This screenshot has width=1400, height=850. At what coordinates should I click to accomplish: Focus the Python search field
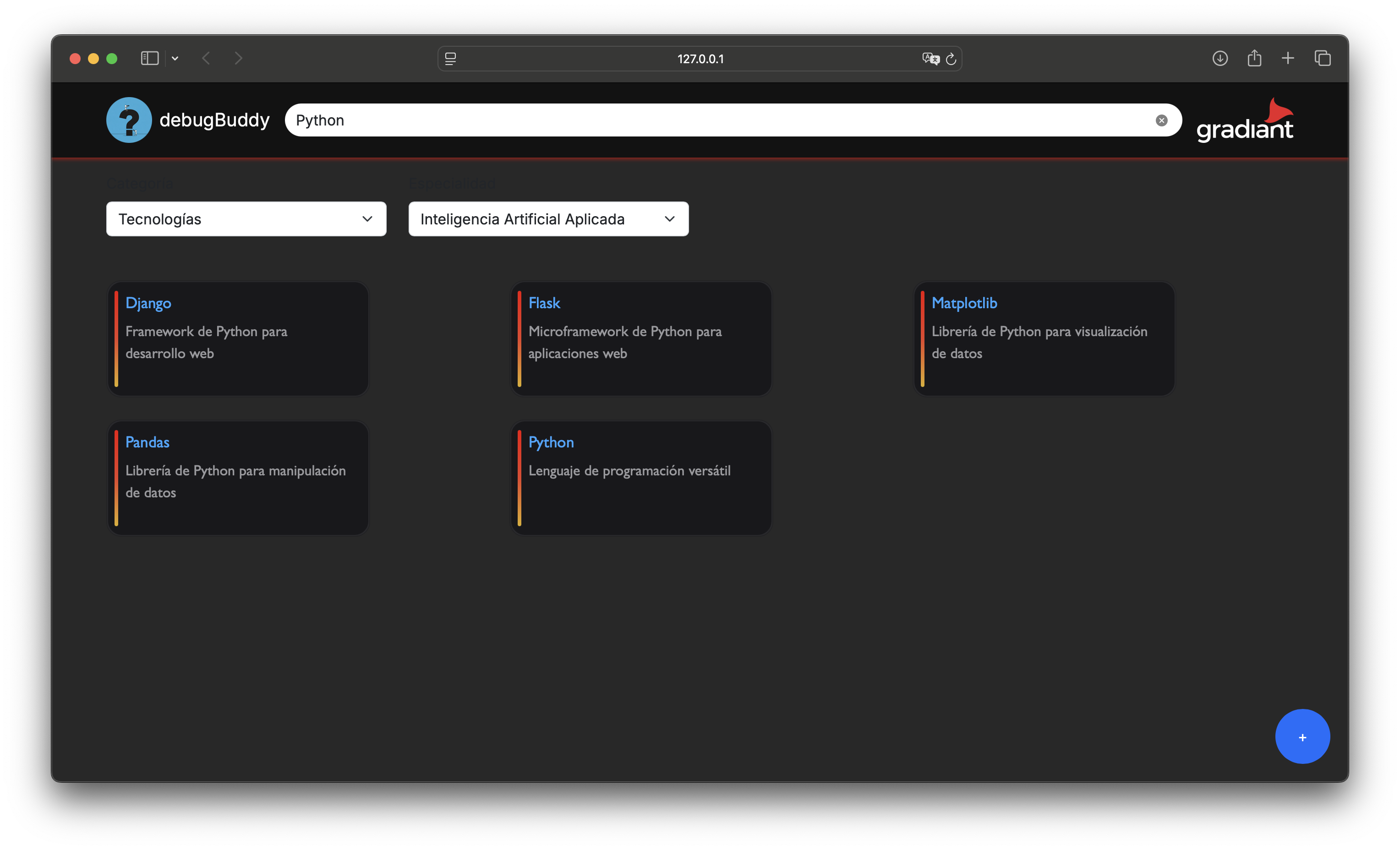[716, 120]
